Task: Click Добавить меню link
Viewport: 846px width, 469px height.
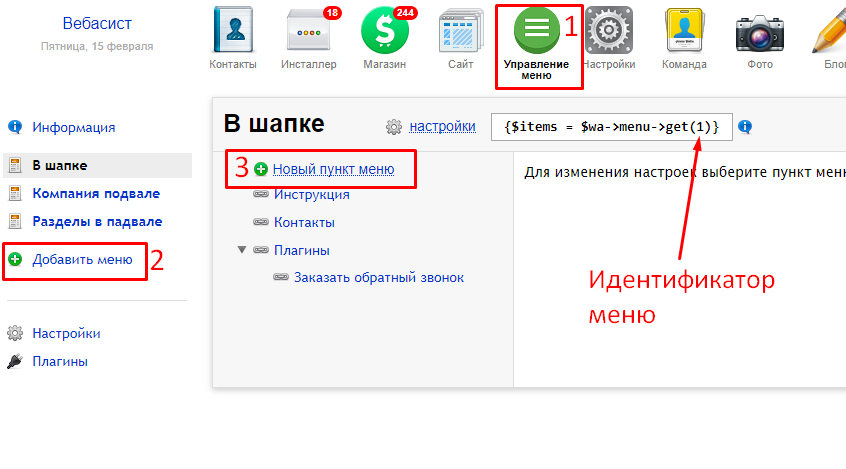Action: pos(82,260)
